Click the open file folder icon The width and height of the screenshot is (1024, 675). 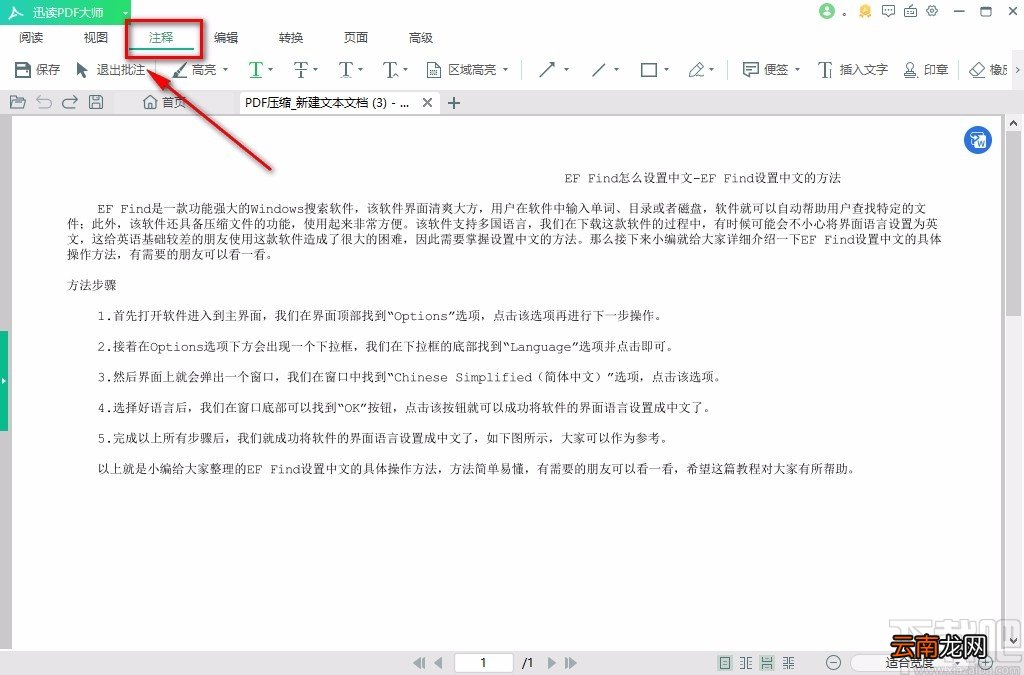tap(18, 102)
